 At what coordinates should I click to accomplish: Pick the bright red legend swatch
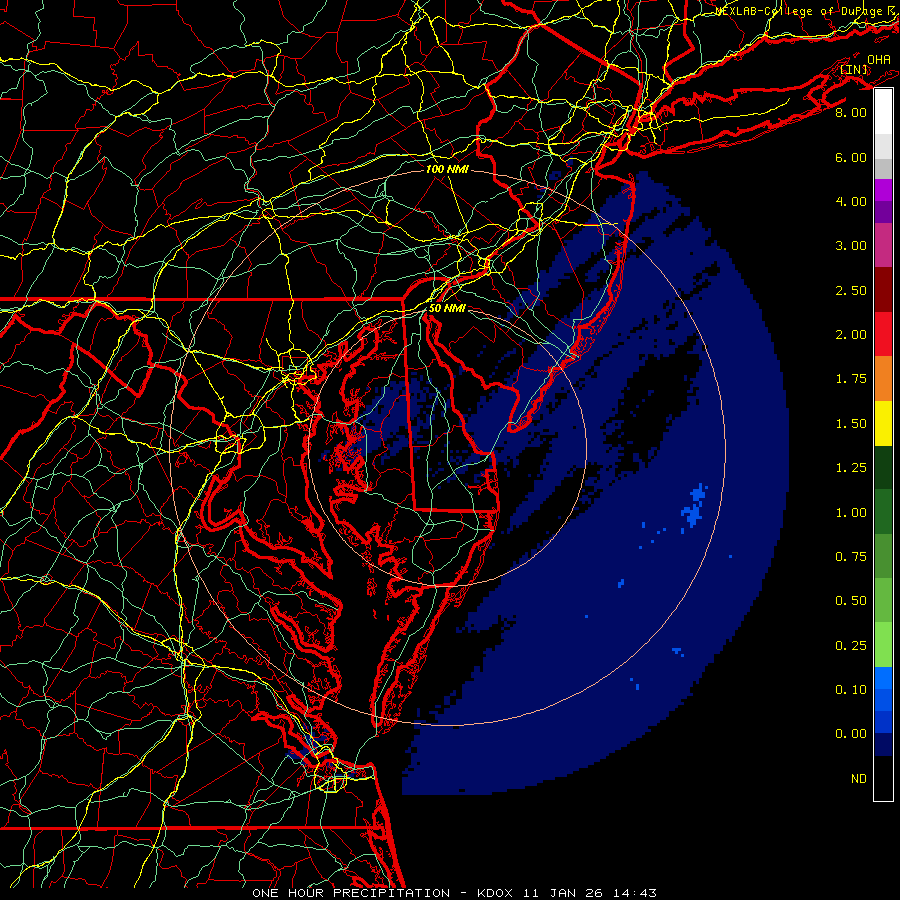coord(883,334)
